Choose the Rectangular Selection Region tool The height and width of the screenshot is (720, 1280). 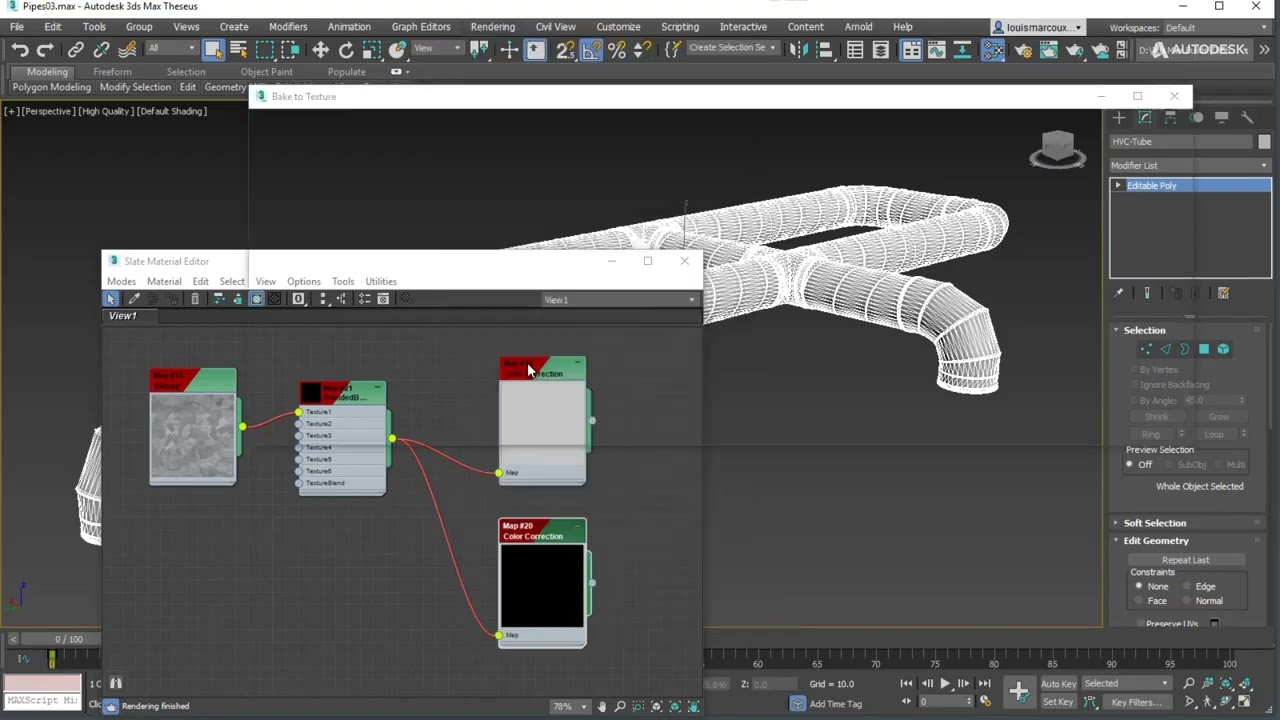265,50
